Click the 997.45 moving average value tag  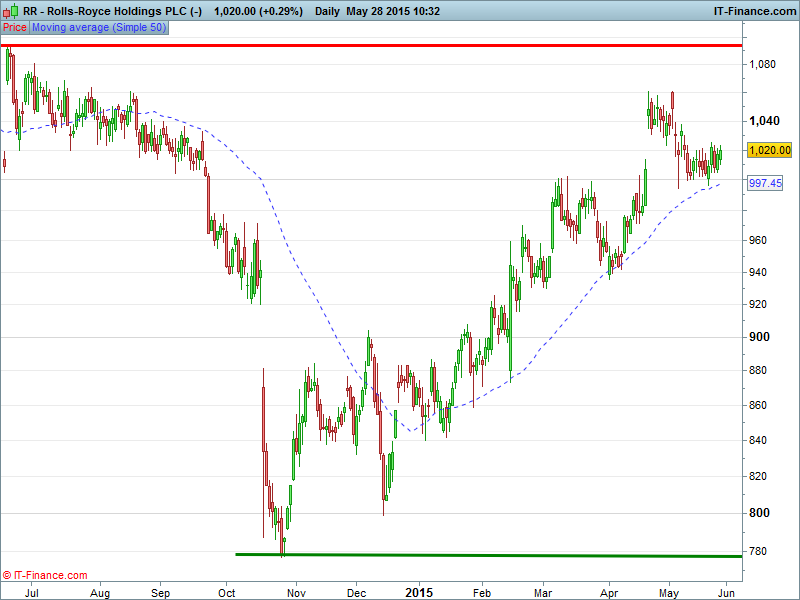tap(765, 183)
